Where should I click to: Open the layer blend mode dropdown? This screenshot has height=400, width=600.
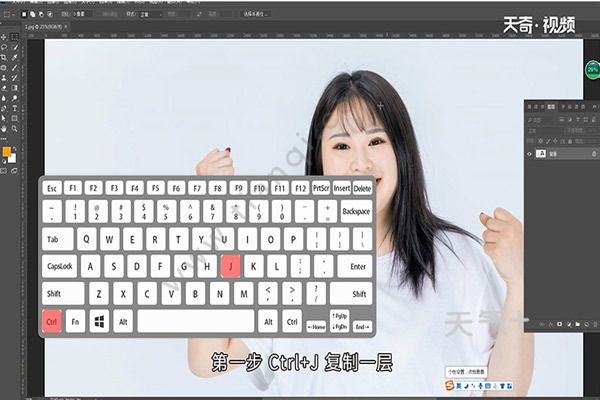coord(544,131)
